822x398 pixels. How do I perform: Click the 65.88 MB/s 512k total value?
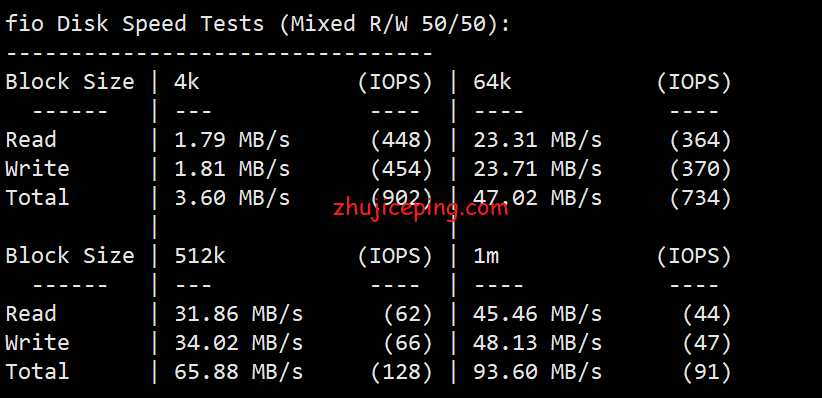pyautogui.click(x=239, y=372)
